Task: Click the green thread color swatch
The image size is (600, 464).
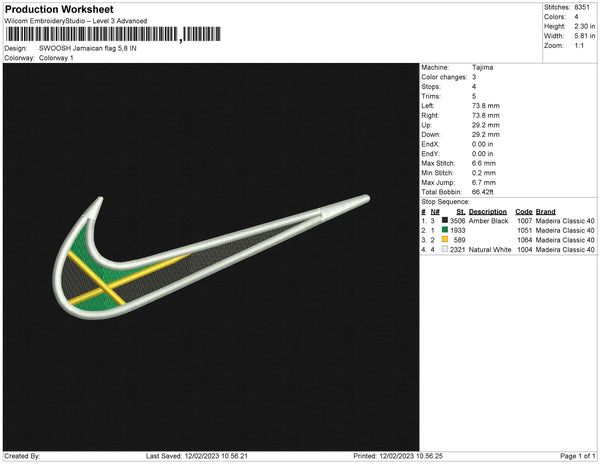Action: (445, 230)
